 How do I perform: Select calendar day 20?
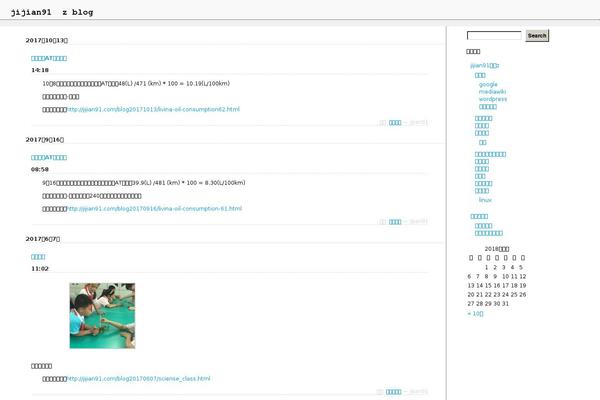click(471, 295)
